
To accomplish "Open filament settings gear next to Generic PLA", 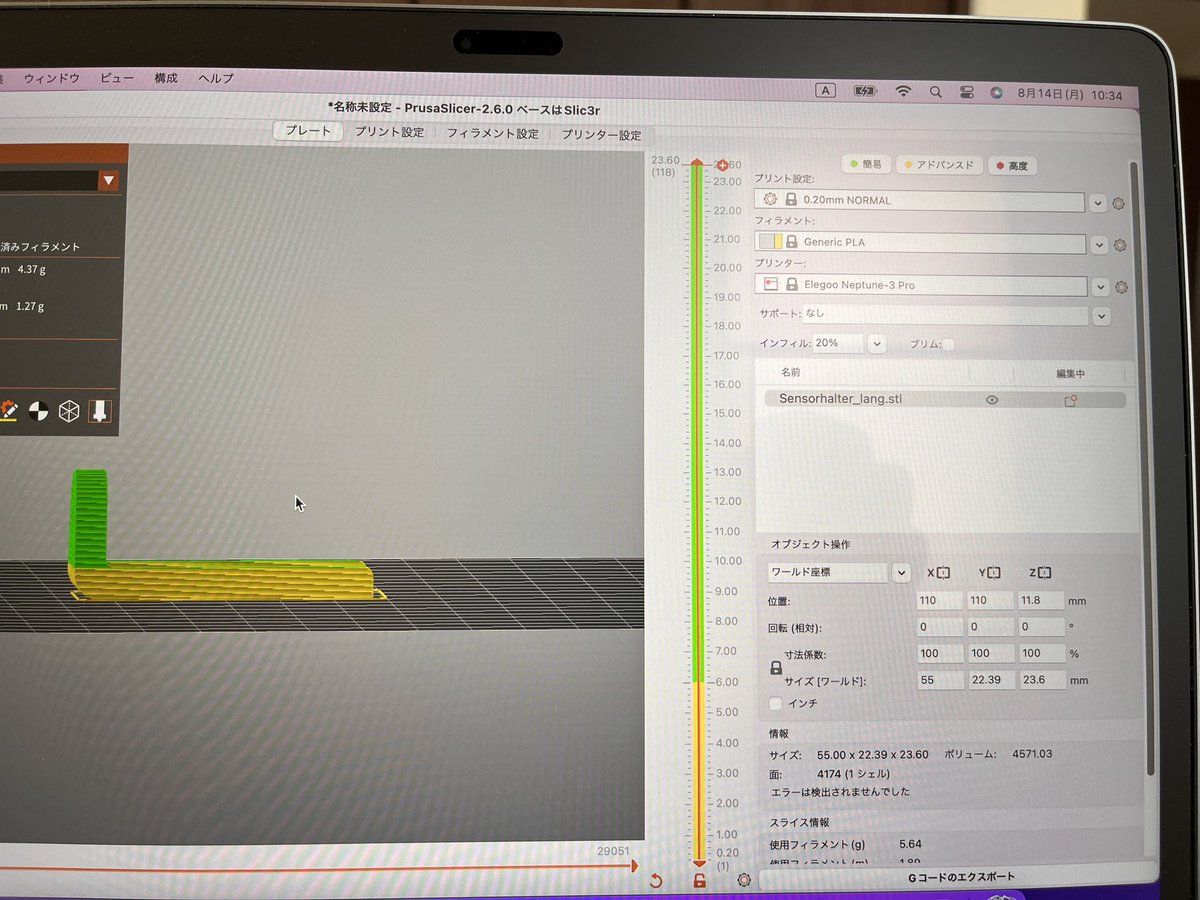I will (1120, 245).
